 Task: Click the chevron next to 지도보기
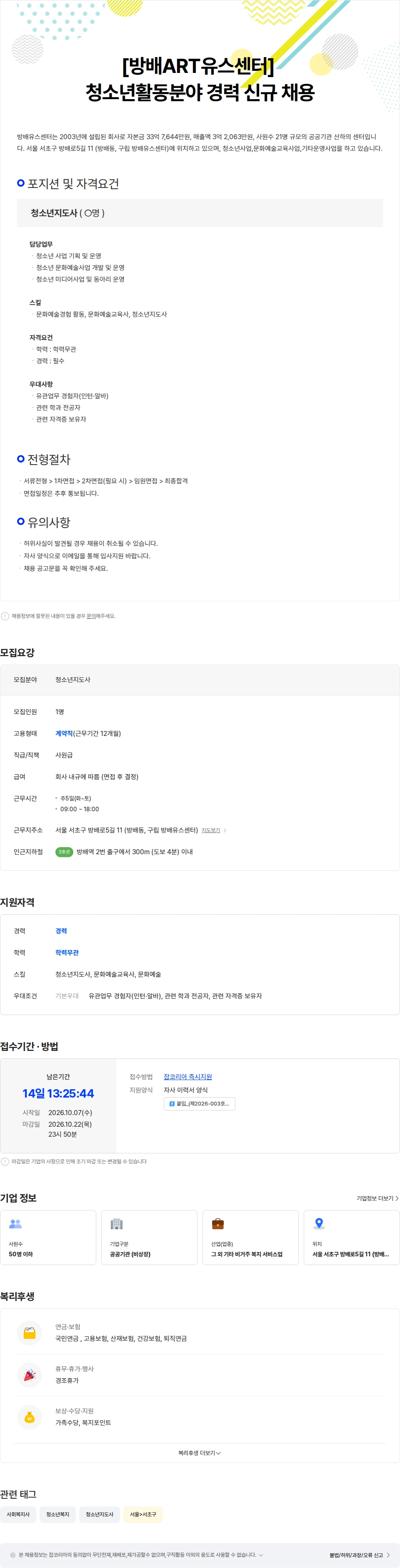pyautogui.click(x=225, y=830)
